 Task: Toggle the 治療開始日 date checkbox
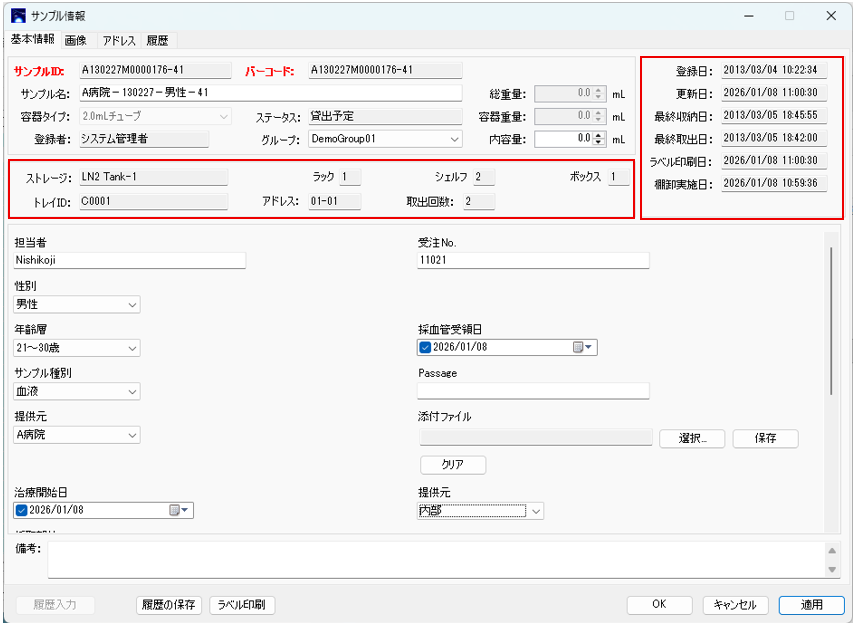(x=22, y=510)
